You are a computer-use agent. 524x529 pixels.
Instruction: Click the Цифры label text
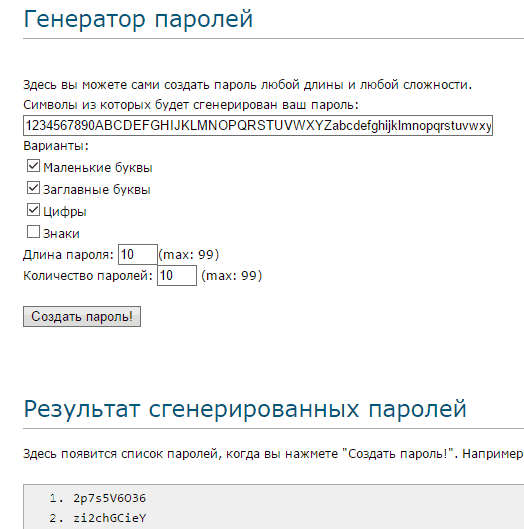tap(65, 212)
